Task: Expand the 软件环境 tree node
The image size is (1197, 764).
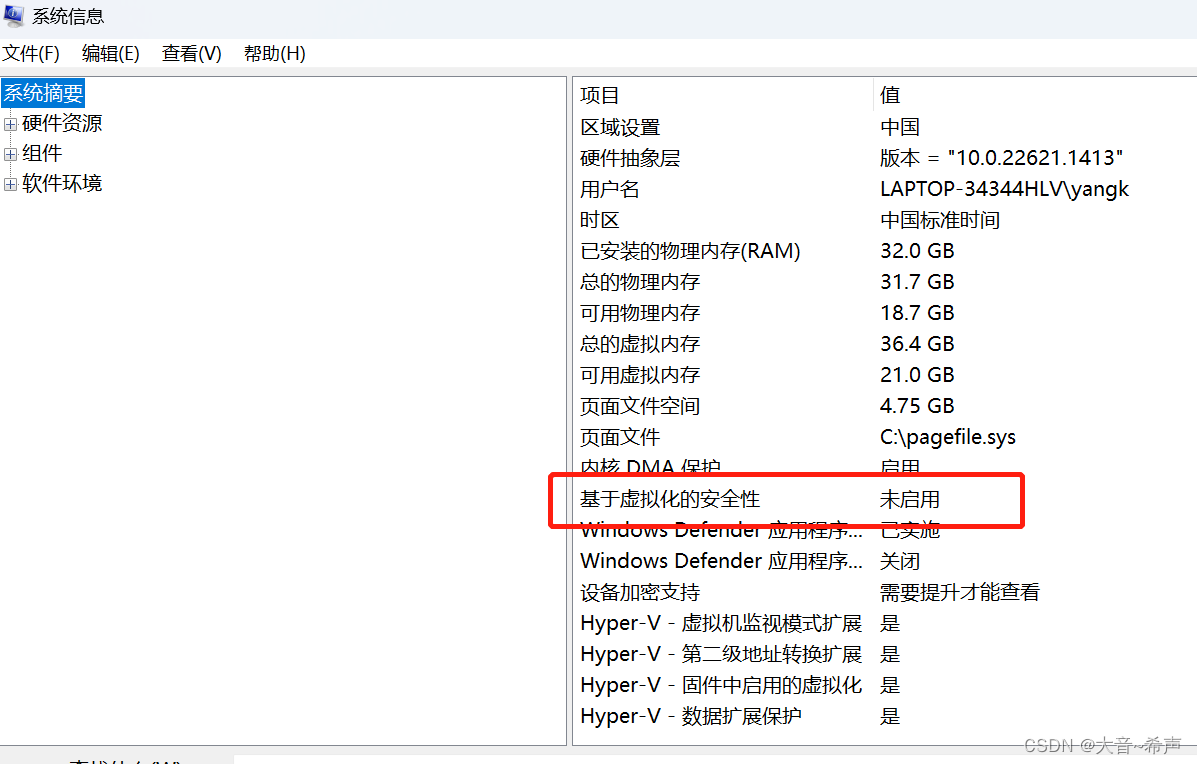Action: coord(11,185)
